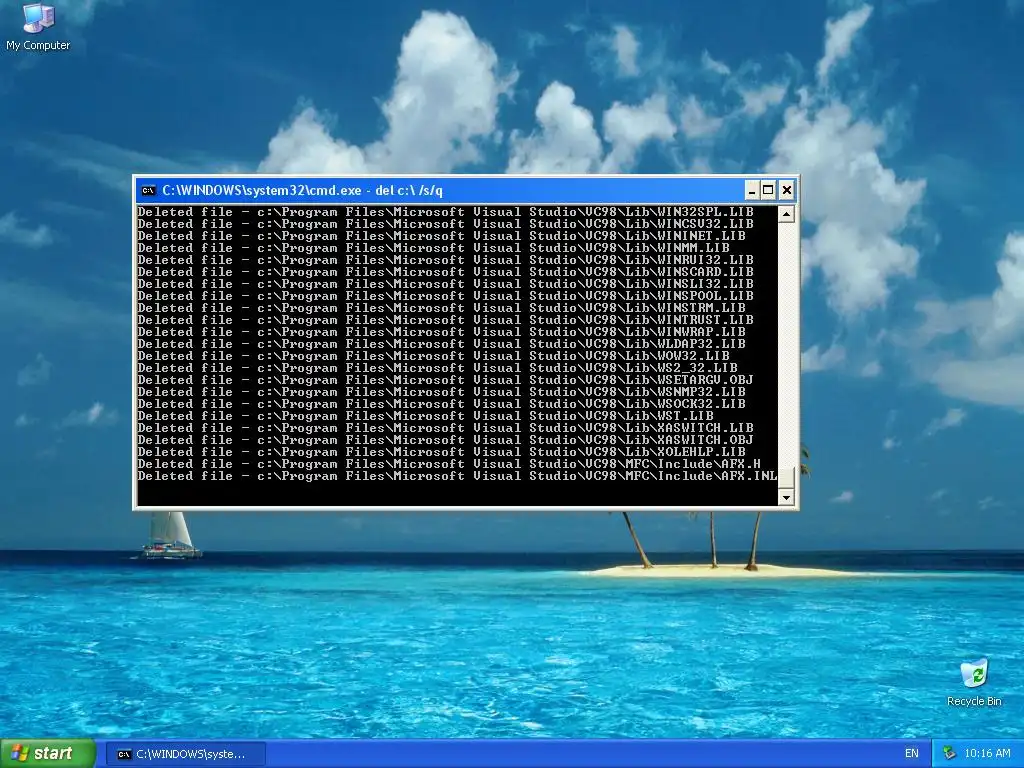Click the line deleting WINSPOOL.LIB
This screenshot has width=1024, height=768.
point(445,296)
